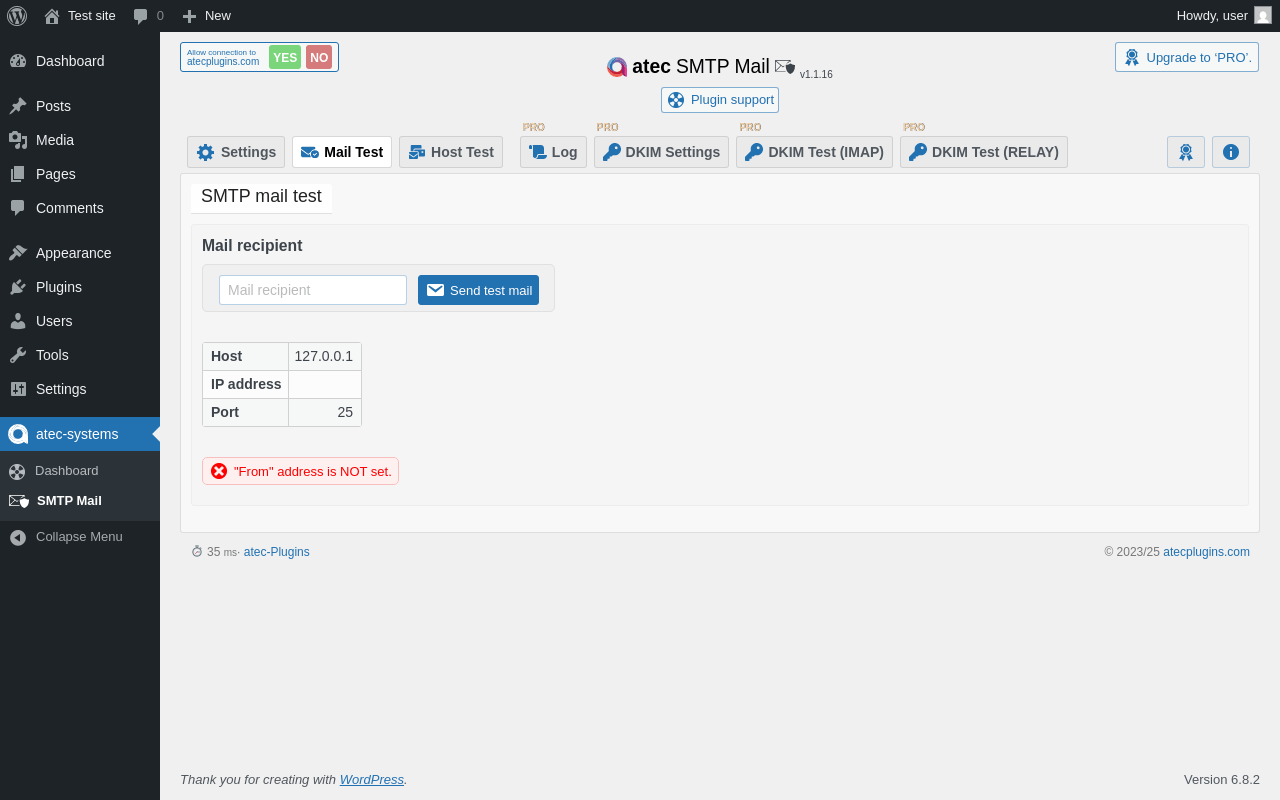The width and height of the screenshot is (1280, 800).
Task: Deny connection with NO button
Action: (319, 57)
